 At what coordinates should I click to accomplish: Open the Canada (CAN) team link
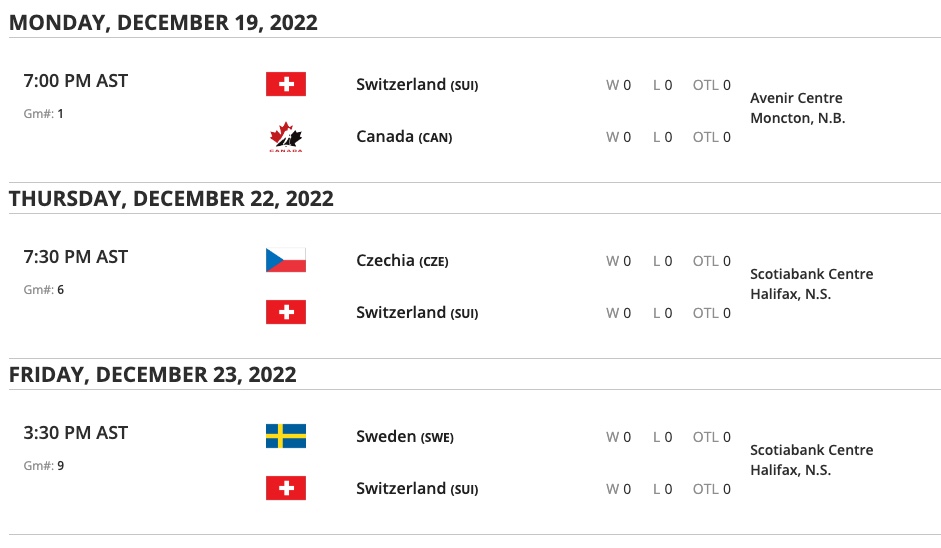pyautogui.click(x=404, y=137)
